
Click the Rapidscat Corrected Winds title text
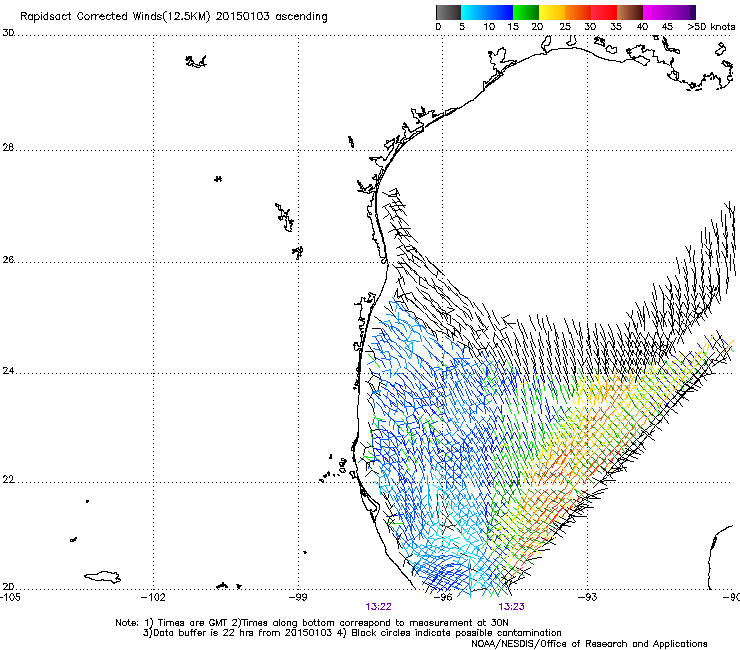174,17
